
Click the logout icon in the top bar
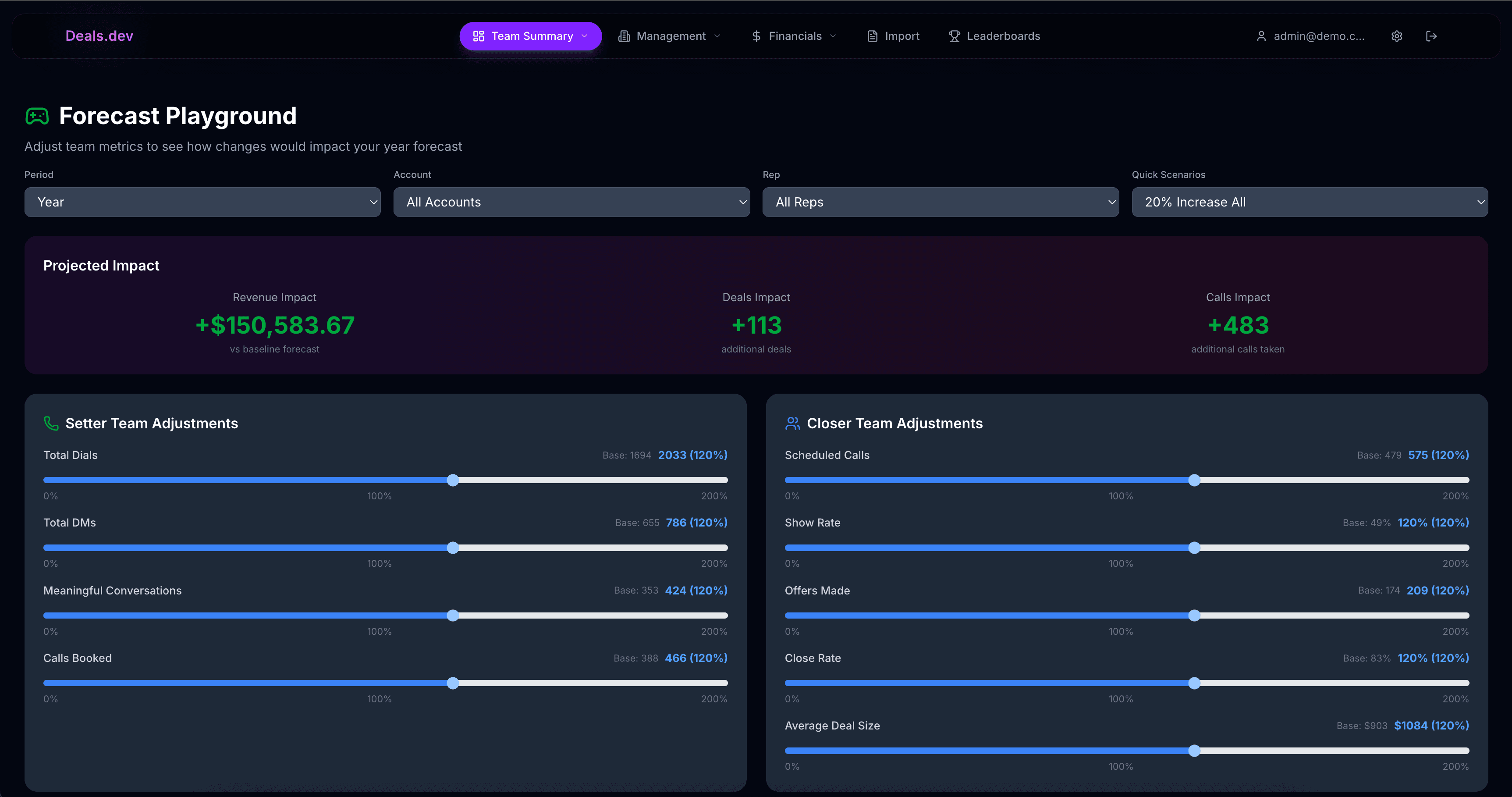tap(1431, 36)
